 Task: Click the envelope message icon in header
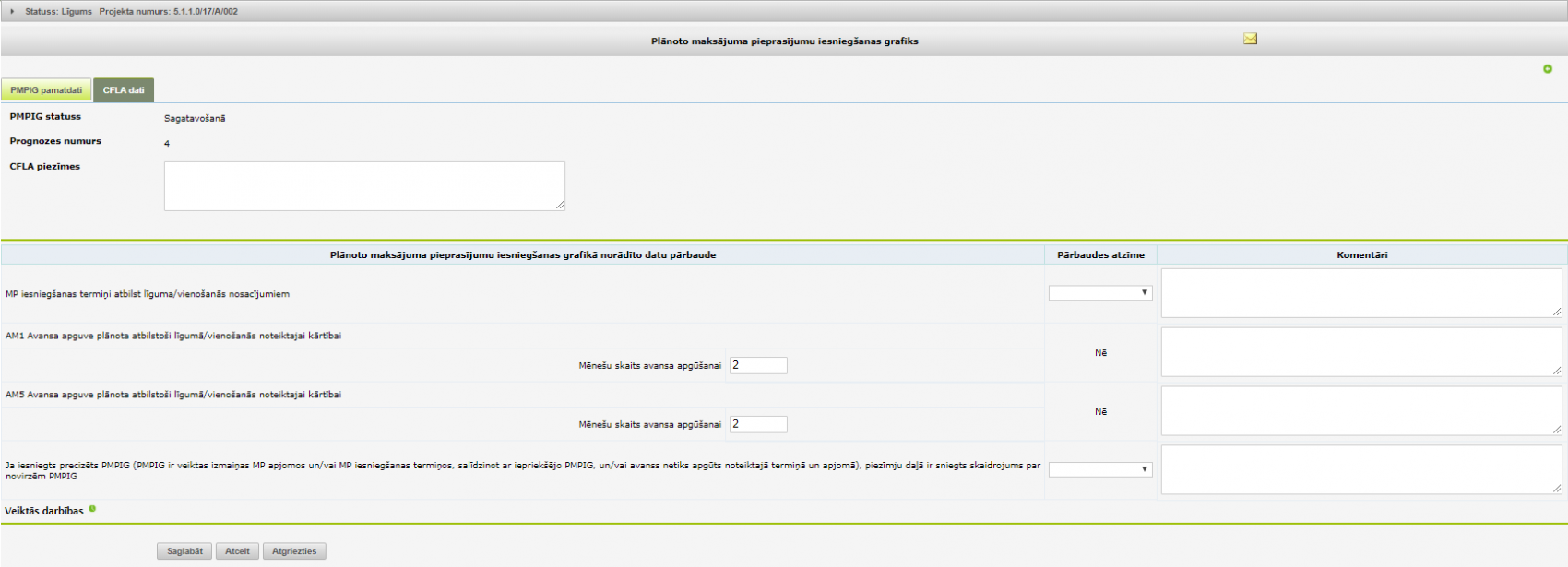pos(1250,39)
